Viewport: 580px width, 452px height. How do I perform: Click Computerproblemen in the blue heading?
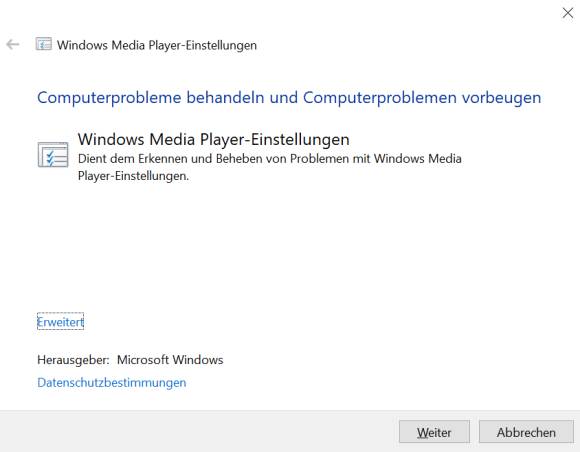tap(380, 98)
